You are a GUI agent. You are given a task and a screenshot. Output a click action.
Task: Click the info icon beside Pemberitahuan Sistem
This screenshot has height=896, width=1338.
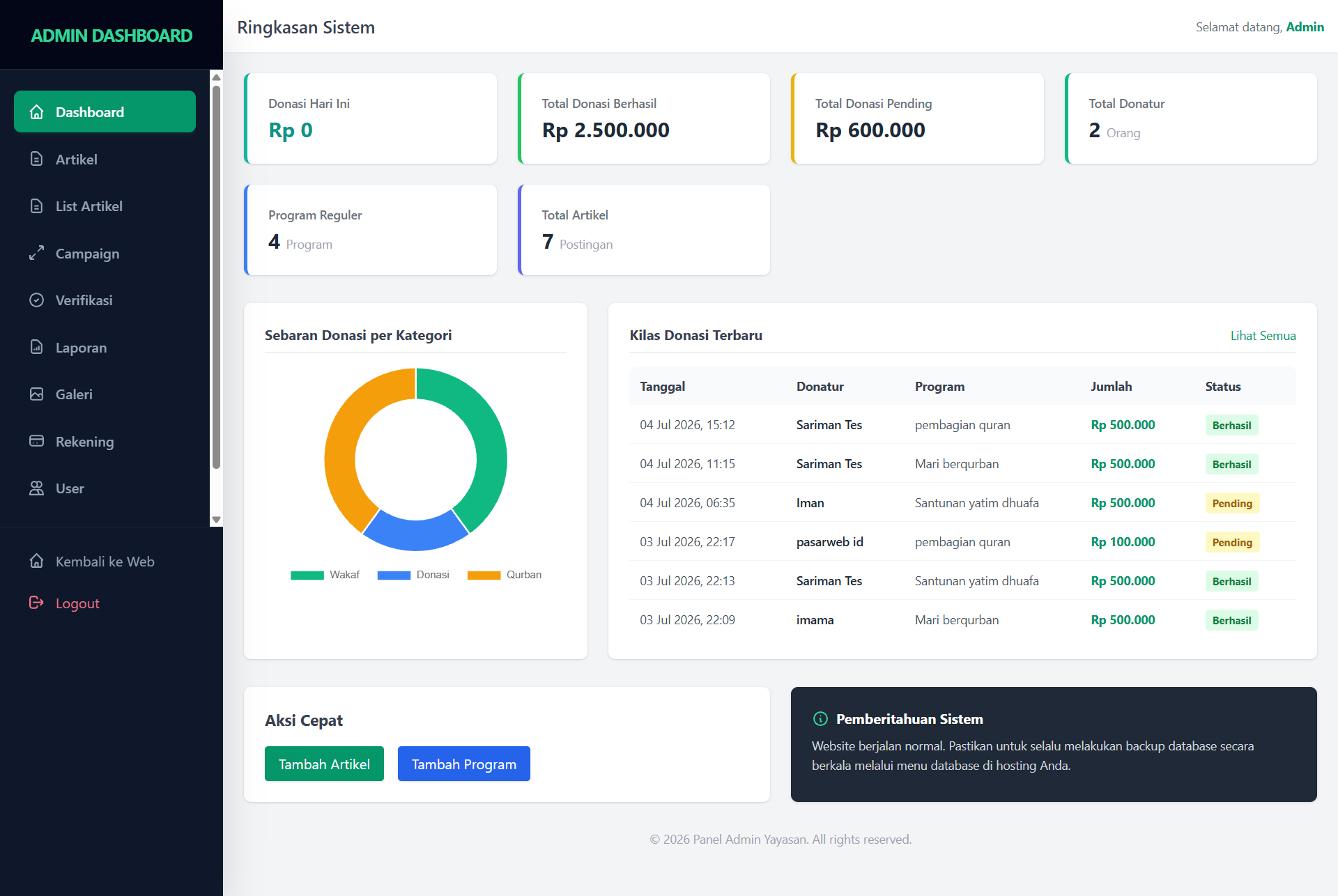click(x=821, y=719)
